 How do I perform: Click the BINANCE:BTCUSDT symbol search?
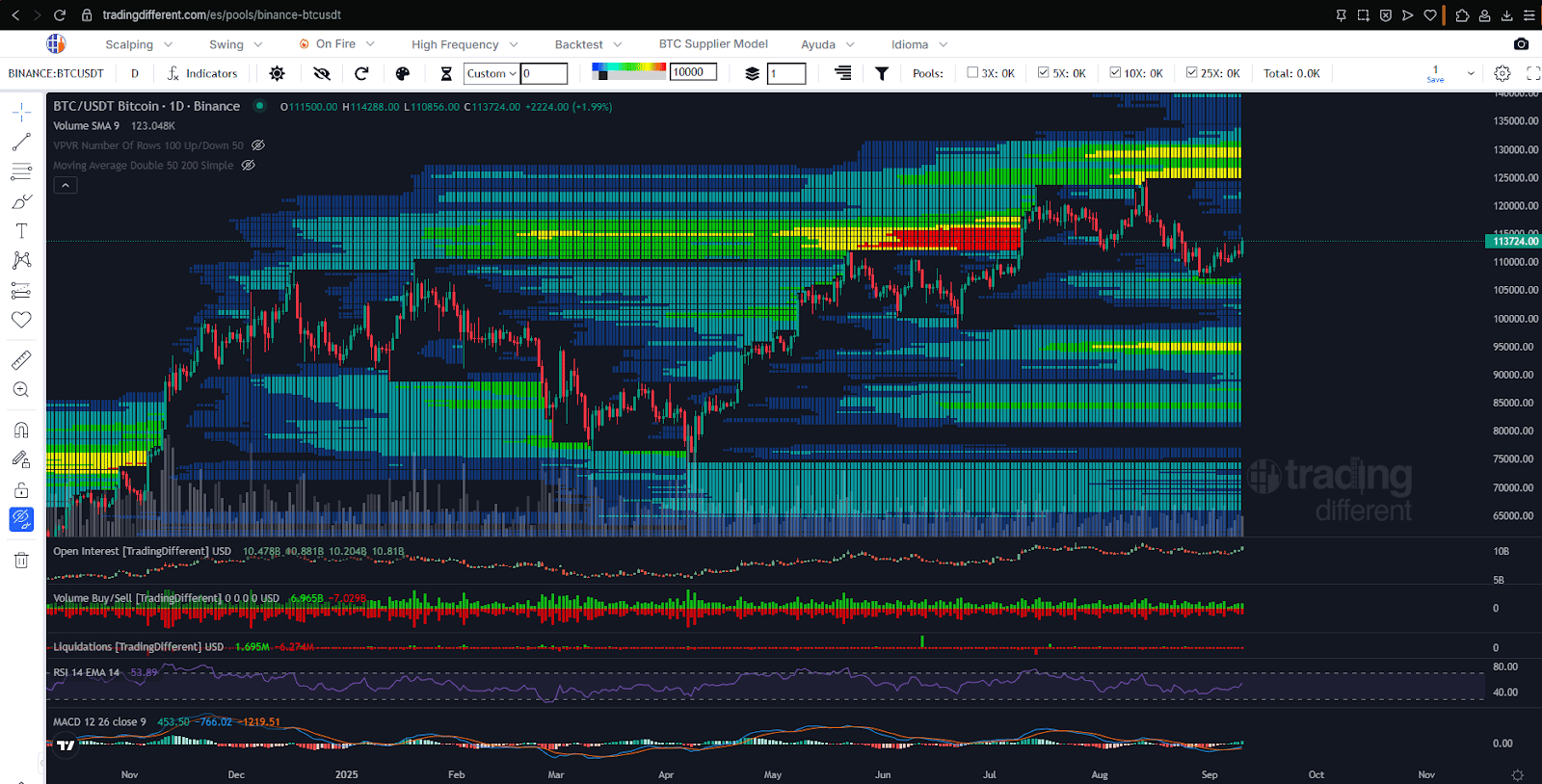56,73
